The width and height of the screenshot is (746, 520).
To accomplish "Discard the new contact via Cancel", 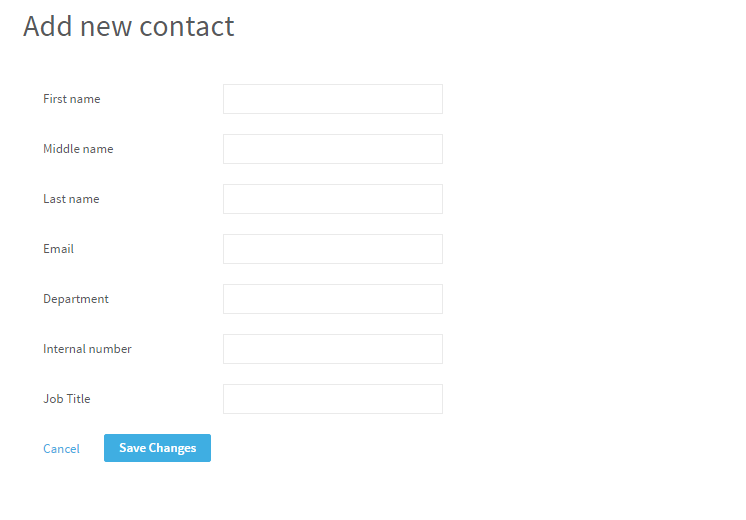I will (x=61, y=449).
